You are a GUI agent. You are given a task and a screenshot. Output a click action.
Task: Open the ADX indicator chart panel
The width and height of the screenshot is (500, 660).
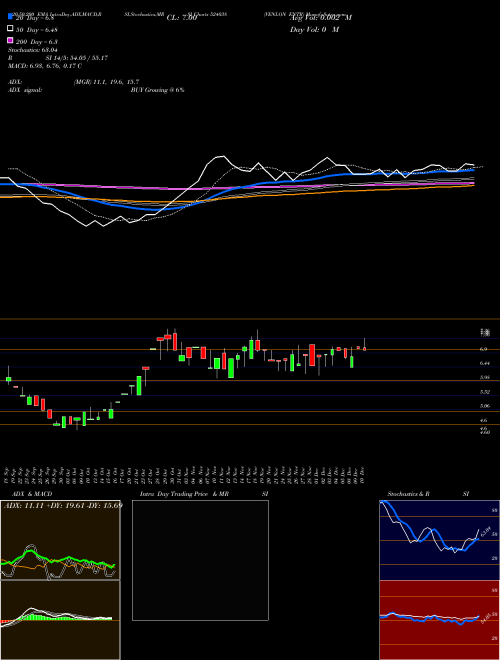pyautogui.click(x=60, y=540)
